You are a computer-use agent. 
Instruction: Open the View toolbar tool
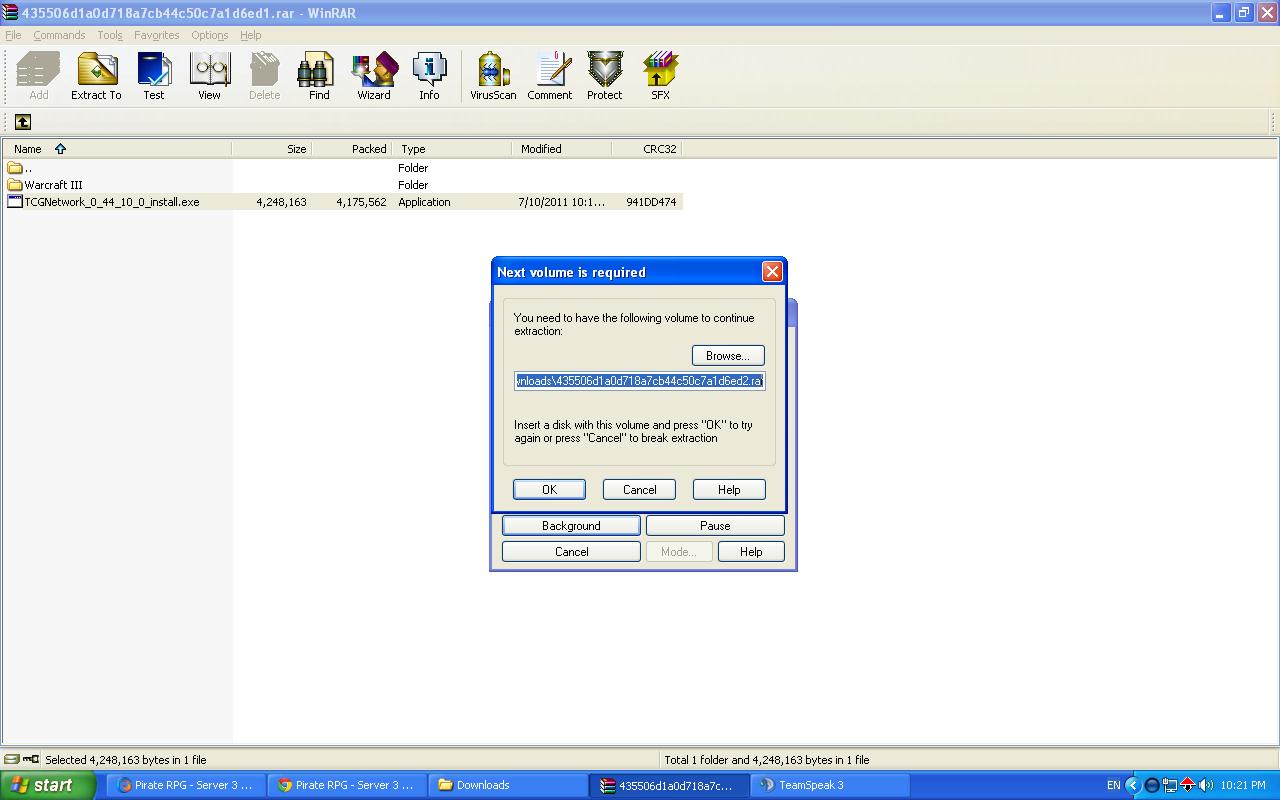[x=209, y=76]
